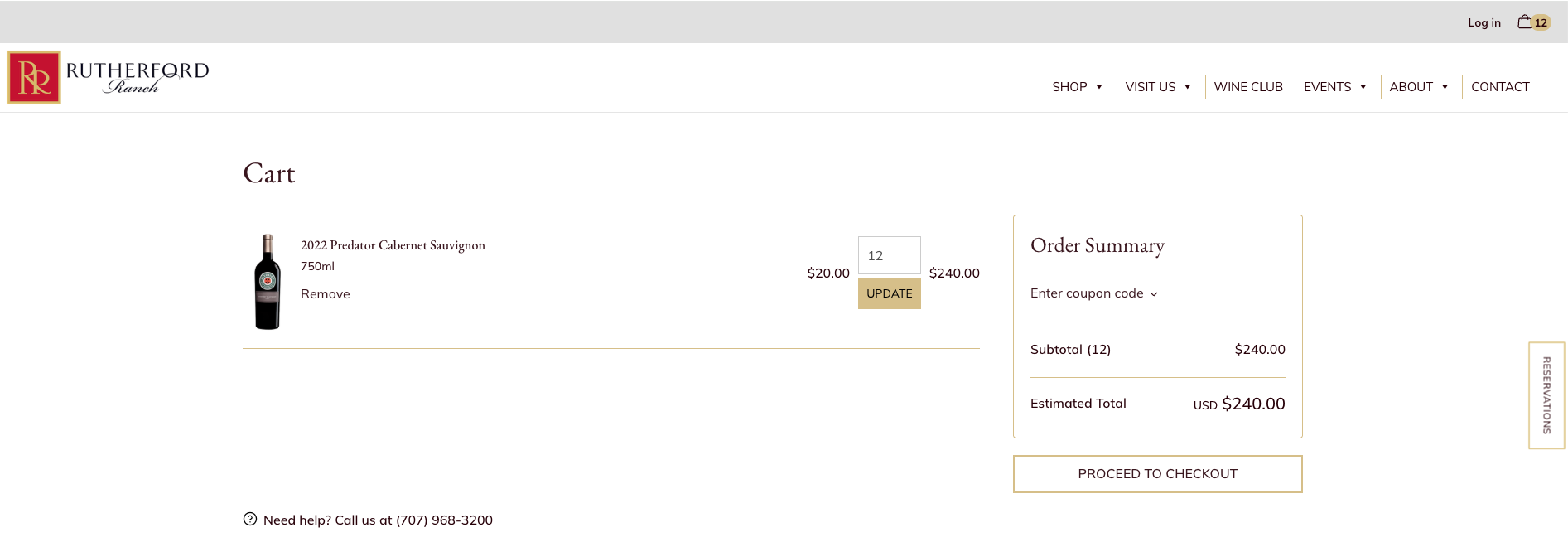The width and height of the screenshot is (1568, 547).
Task: Go to the WINE CLUB page
Action: click(1248, 87)
